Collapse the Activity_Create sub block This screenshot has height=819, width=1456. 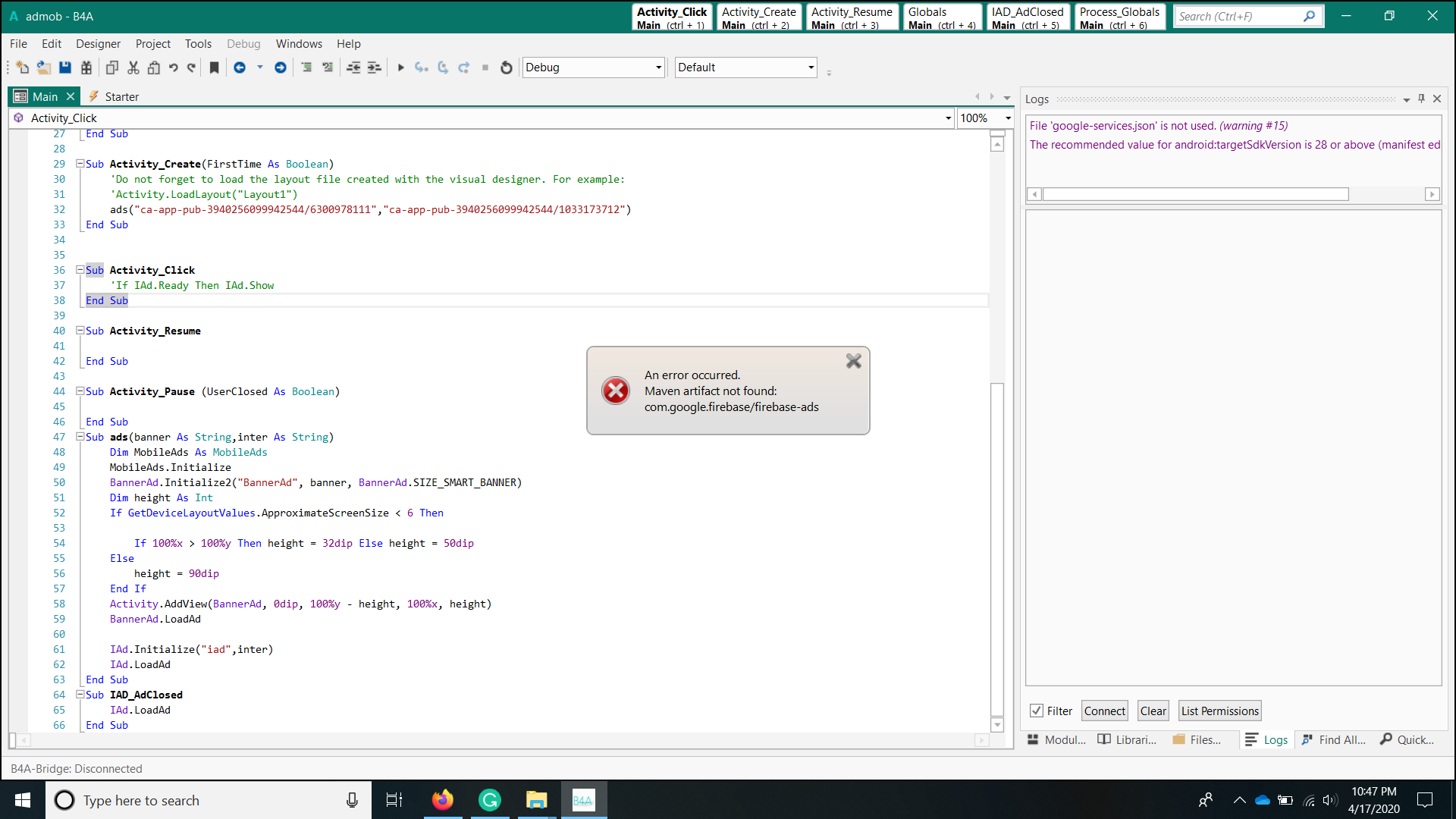[x=80, y=164]
